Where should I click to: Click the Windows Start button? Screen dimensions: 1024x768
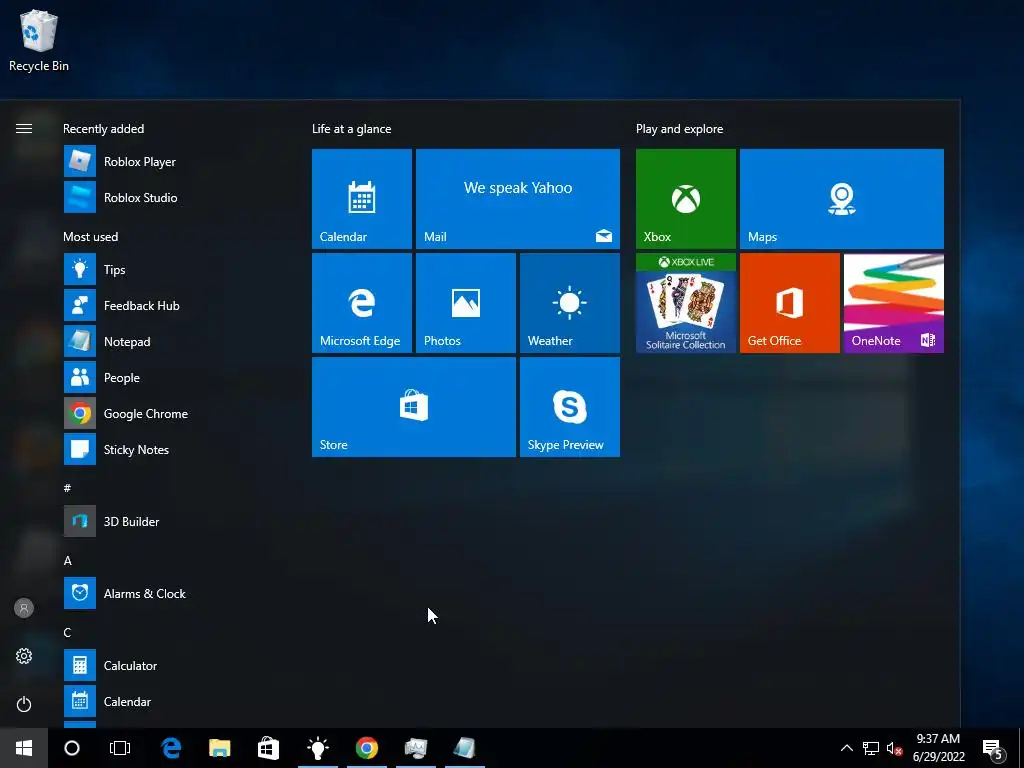pos(24,748)
